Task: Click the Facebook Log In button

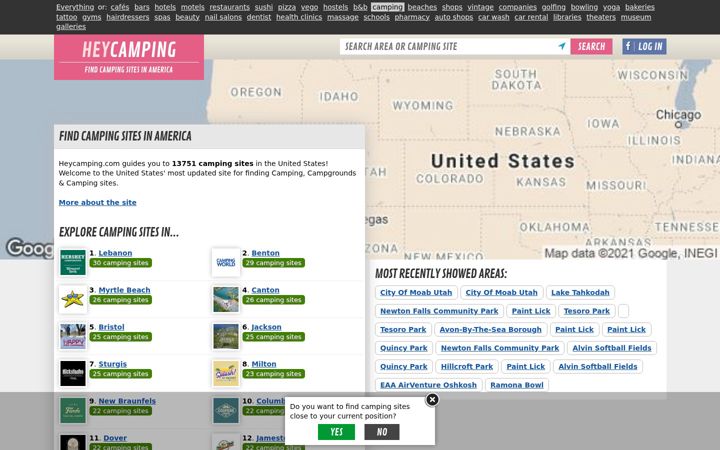Action: [x=644, y=46]
